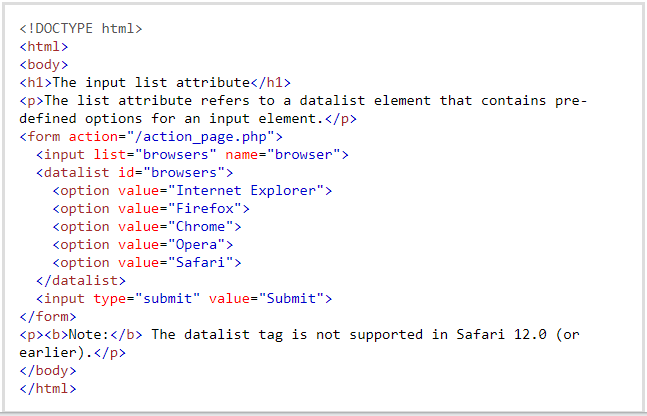647x416 pixels.
Task: Click the closing html tag
Action: (48, 388)
